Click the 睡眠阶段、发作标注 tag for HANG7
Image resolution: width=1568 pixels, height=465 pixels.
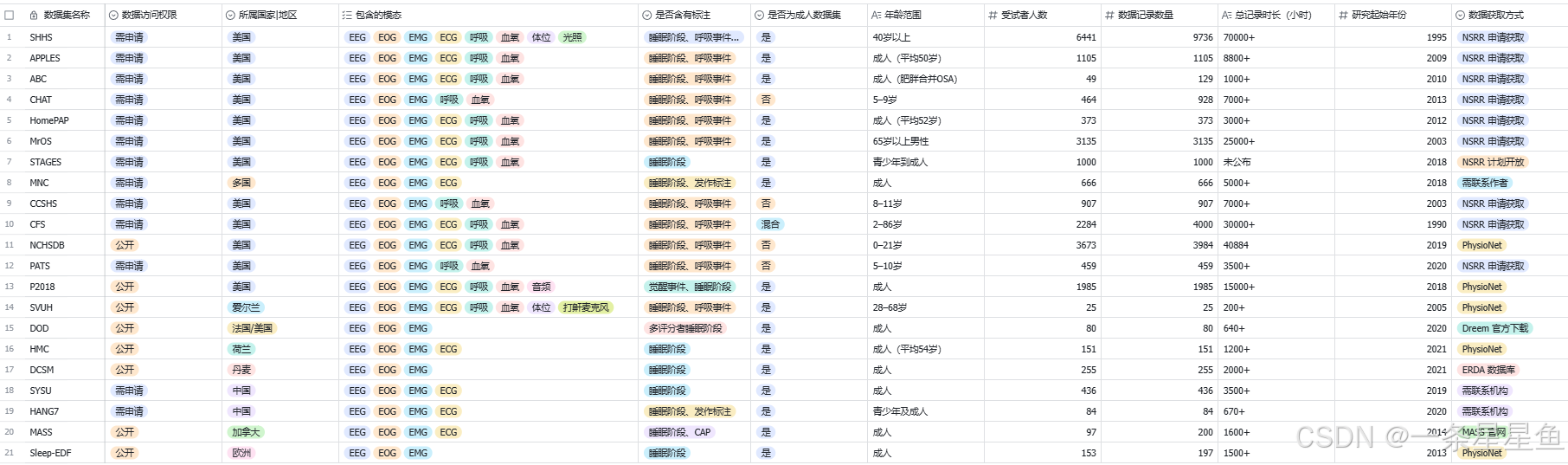690,411
